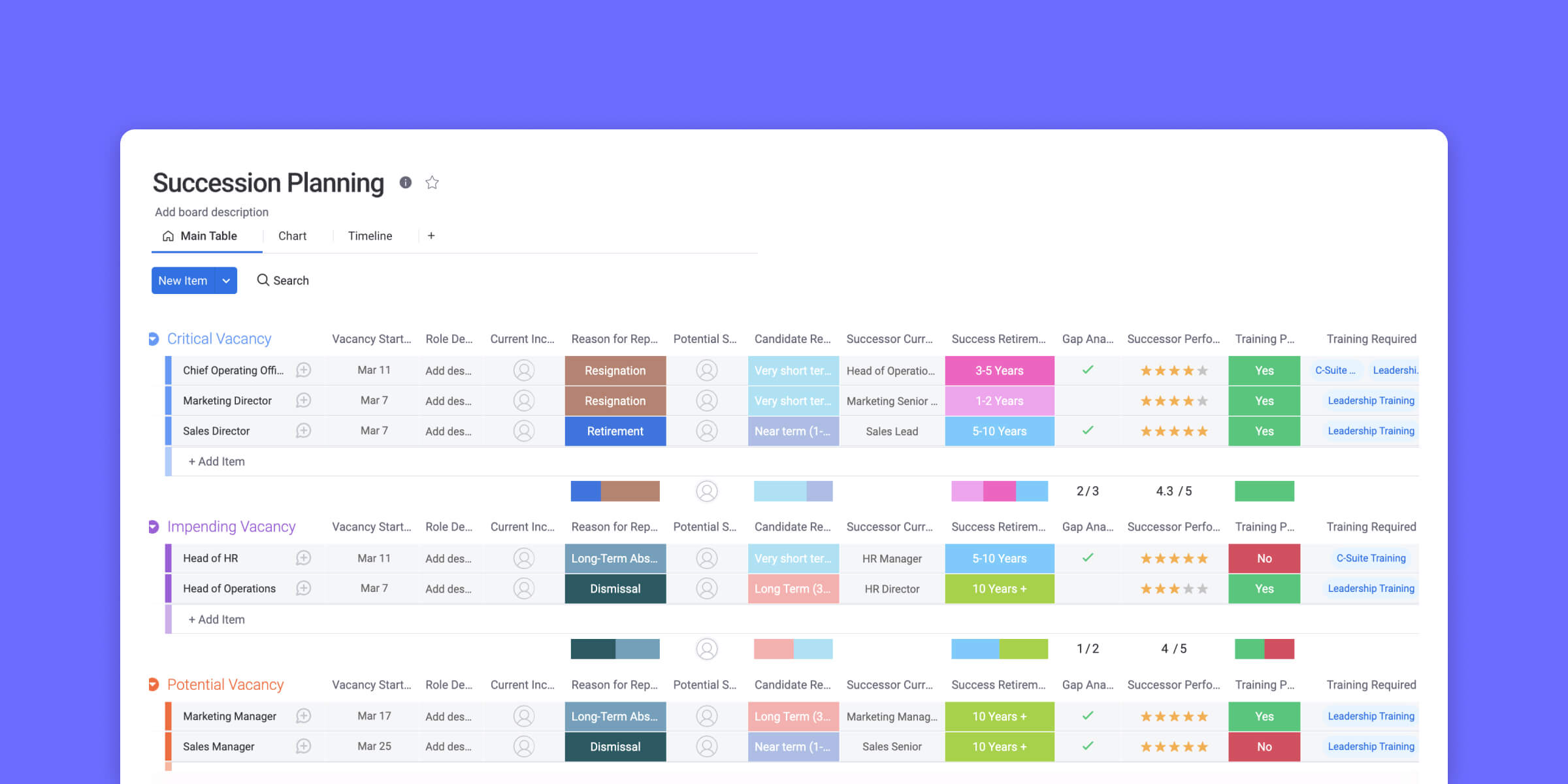Toggle the gap analysis checkmark for Head of HR

coord(1089,558)
